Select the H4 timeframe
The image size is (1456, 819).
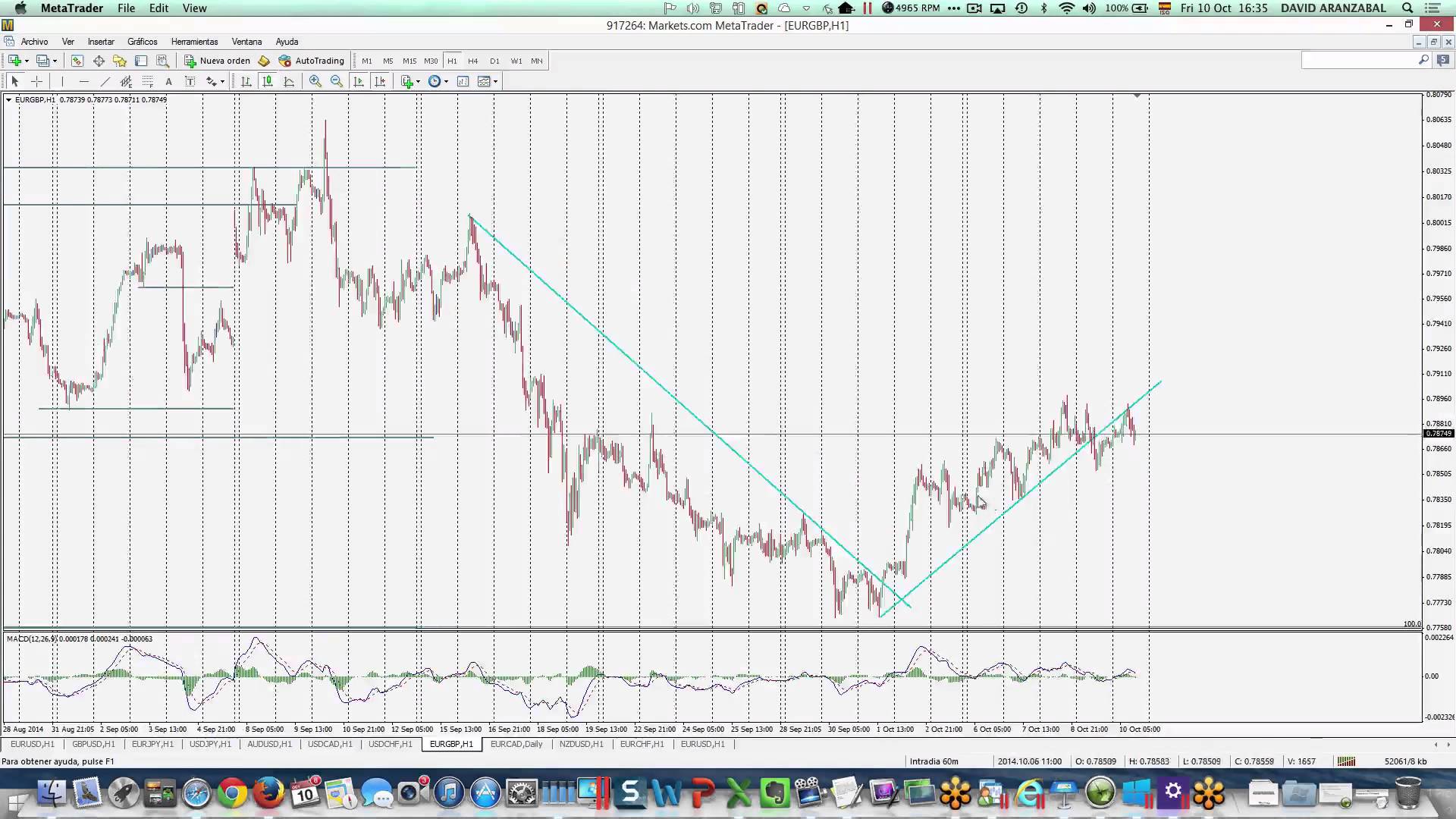pos(473,61)
